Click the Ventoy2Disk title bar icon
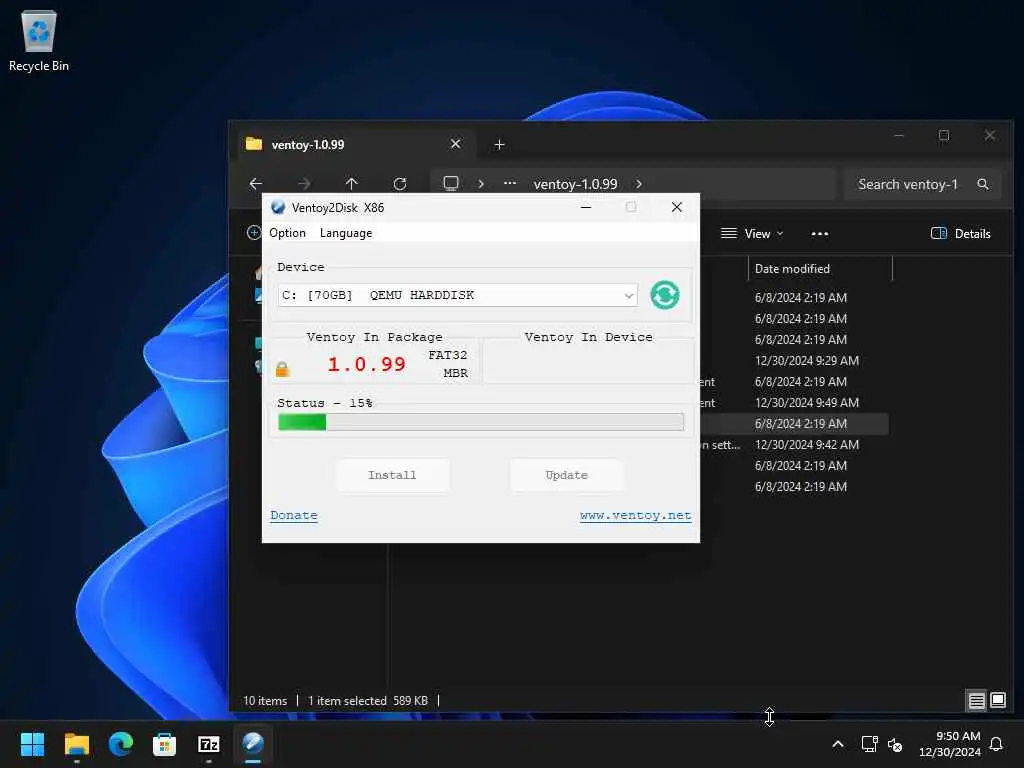The width and height of the screenshot is (1024, 768). click(278, 207)
